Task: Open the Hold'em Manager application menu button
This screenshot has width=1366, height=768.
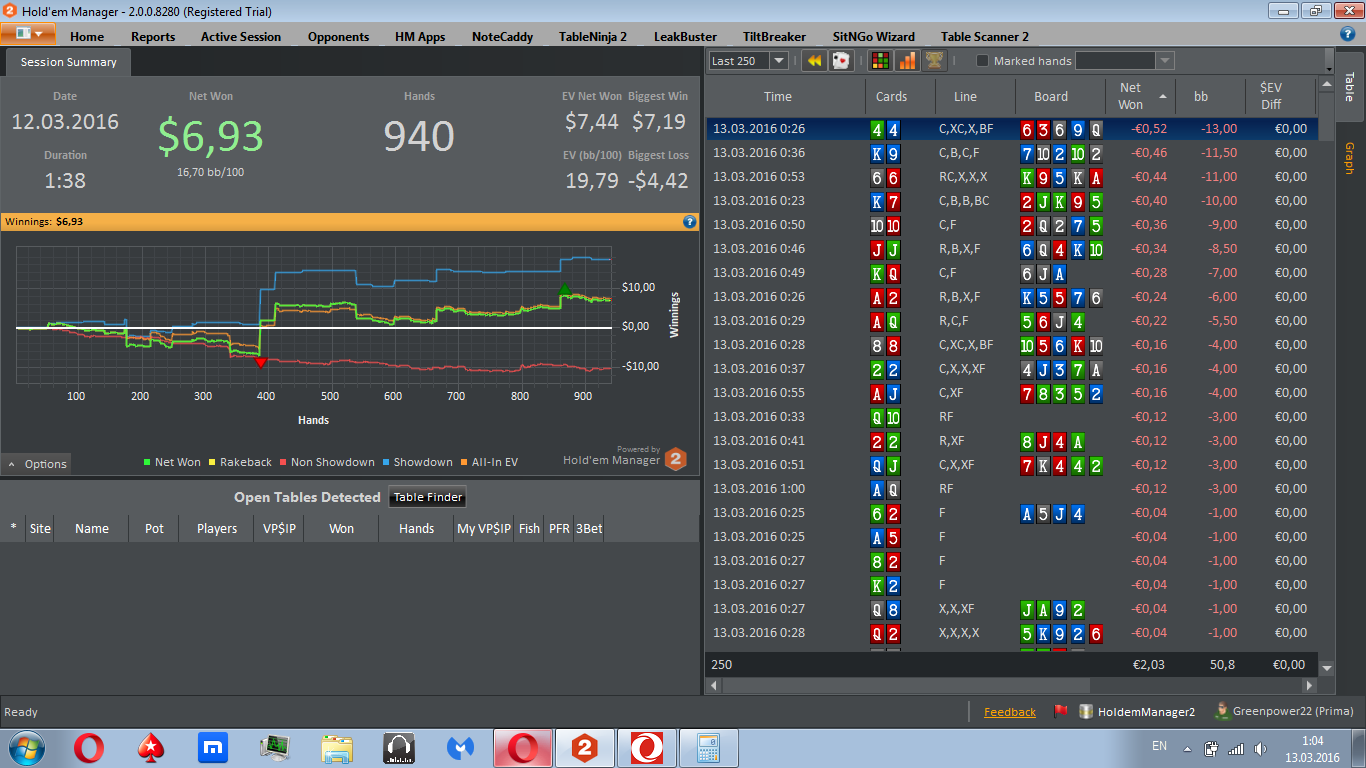Action: point(28,34)
